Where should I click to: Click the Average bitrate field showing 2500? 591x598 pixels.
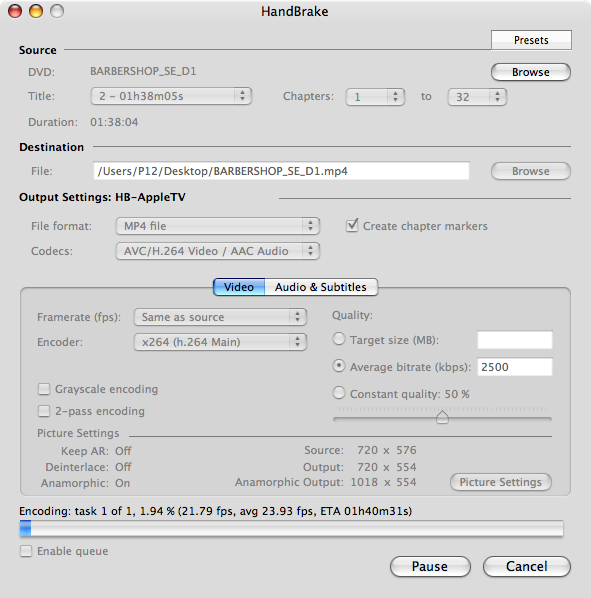pyautogui.click(x=515, y=367)
